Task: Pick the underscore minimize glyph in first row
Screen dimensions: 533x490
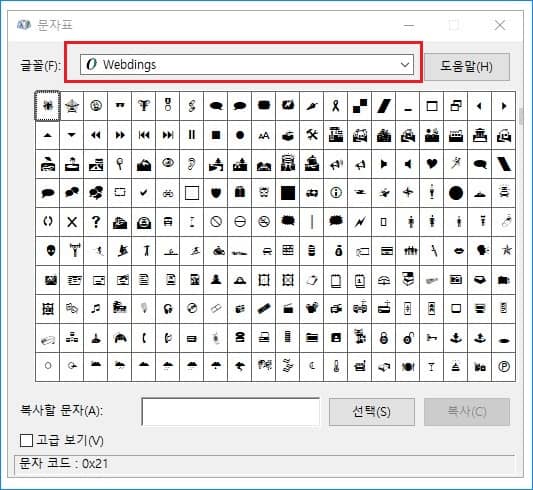Action: [x=408, y=106]
